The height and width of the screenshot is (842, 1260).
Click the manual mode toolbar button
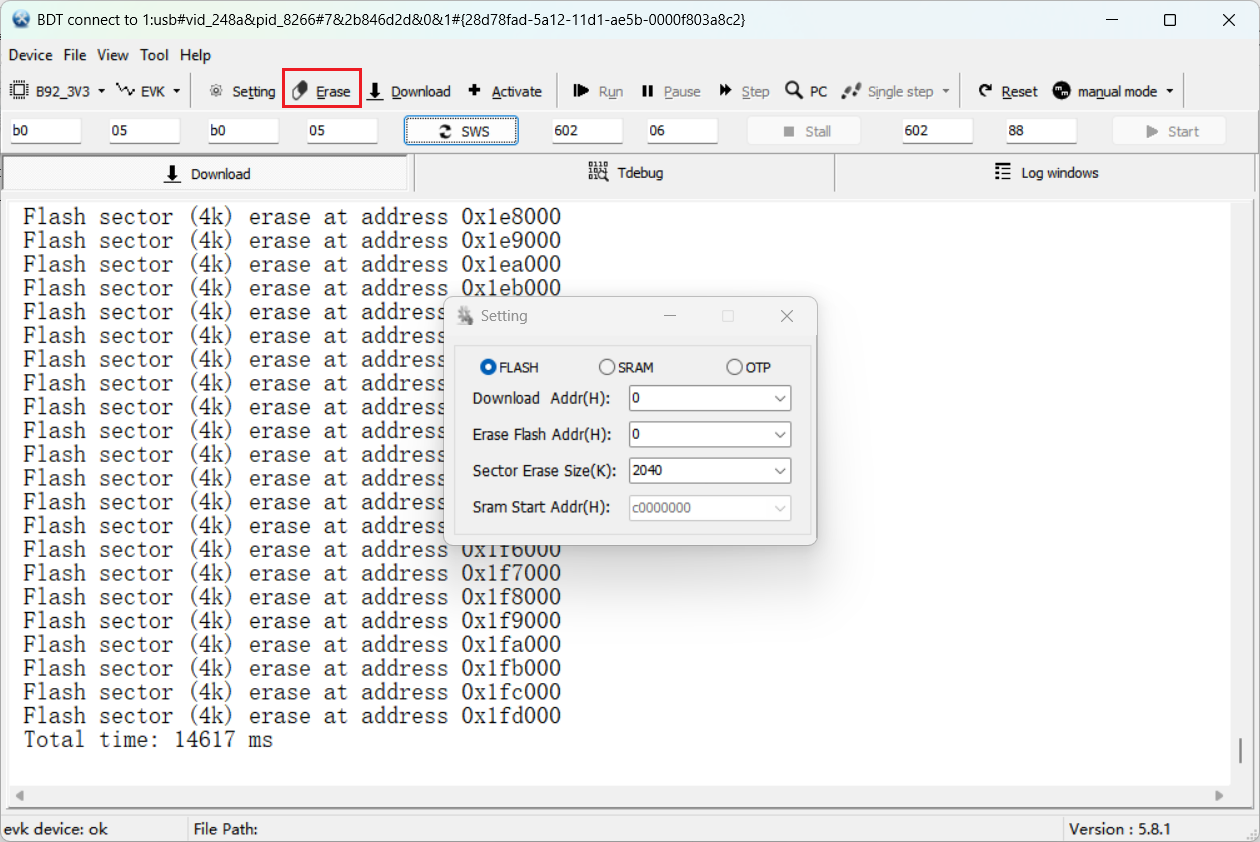pyautogui.click(x=1106, y=91)
